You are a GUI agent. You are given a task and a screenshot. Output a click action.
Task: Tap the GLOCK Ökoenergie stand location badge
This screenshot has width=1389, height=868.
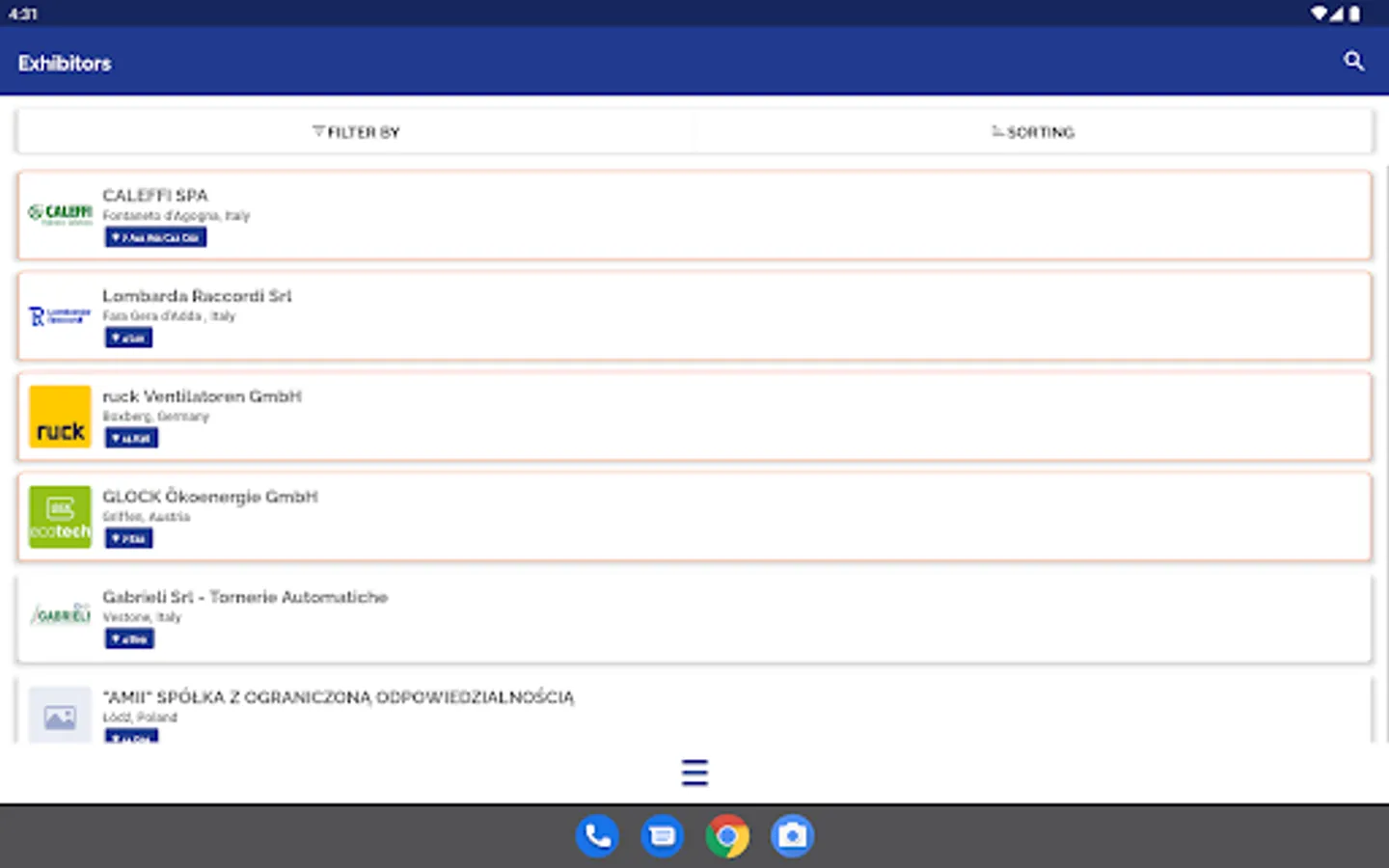pos(128,538)
